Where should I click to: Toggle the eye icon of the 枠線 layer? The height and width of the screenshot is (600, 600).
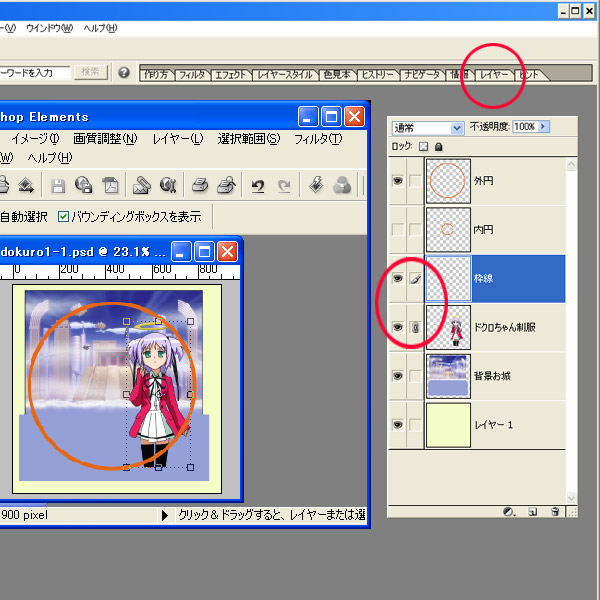point(398,278)
